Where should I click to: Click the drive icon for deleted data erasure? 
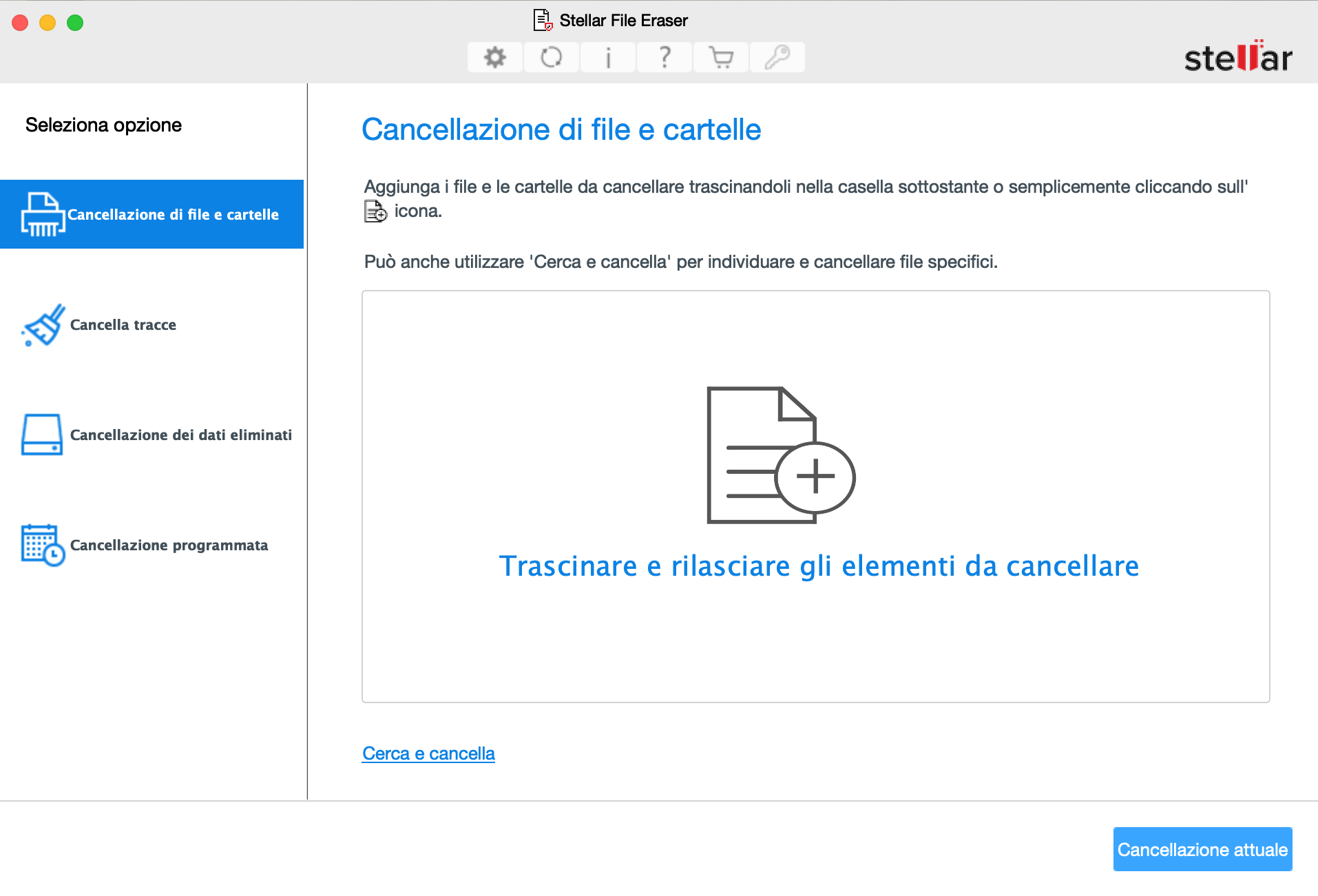coord(42,435)
